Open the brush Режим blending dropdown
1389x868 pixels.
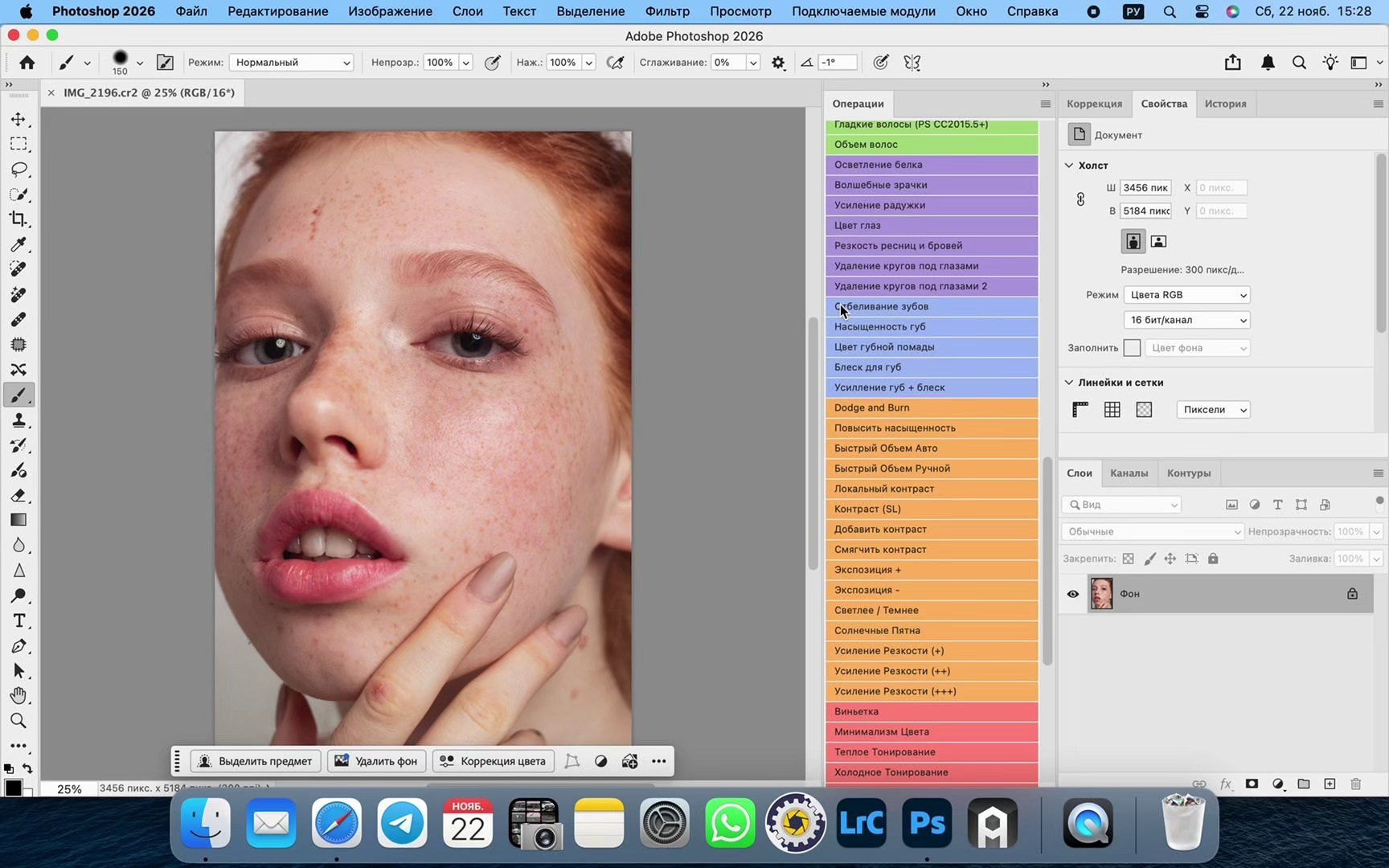pos(291,63)
